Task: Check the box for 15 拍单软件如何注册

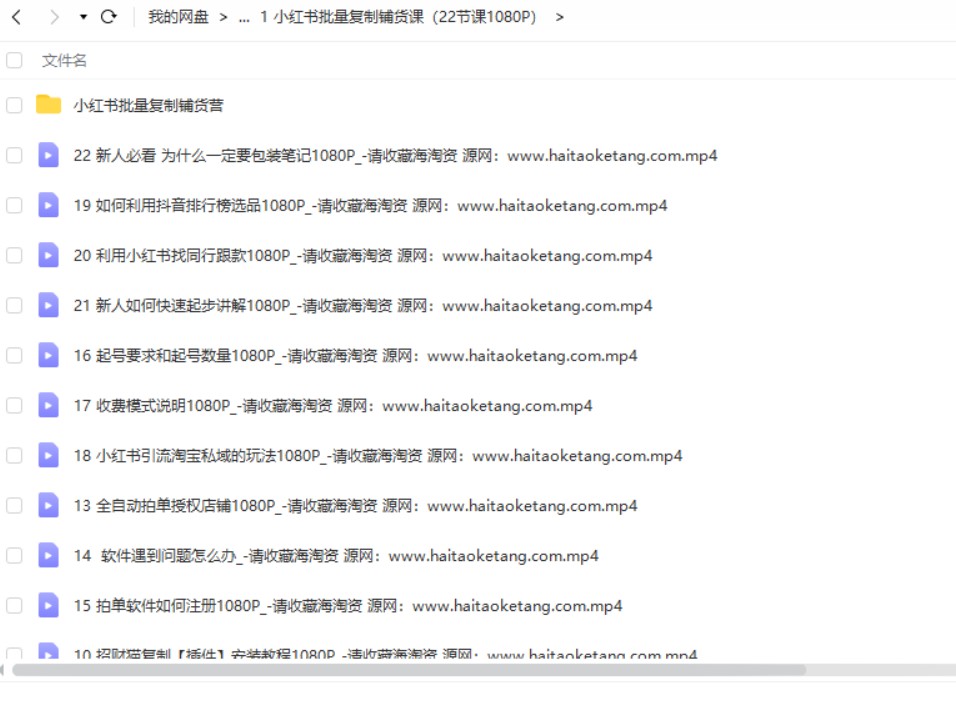Action: pyautogui.click(x=14, y=605)
